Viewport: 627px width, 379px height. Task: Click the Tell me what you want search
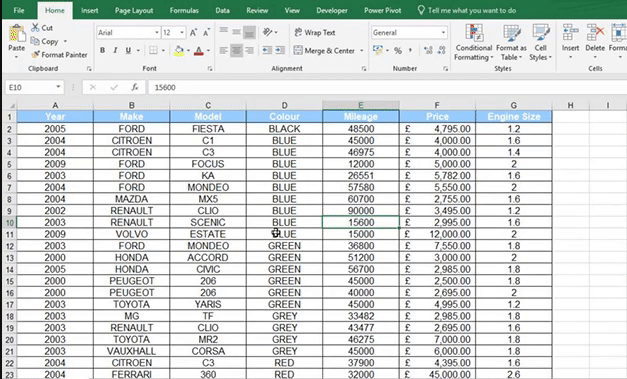[x=467, y=10]
